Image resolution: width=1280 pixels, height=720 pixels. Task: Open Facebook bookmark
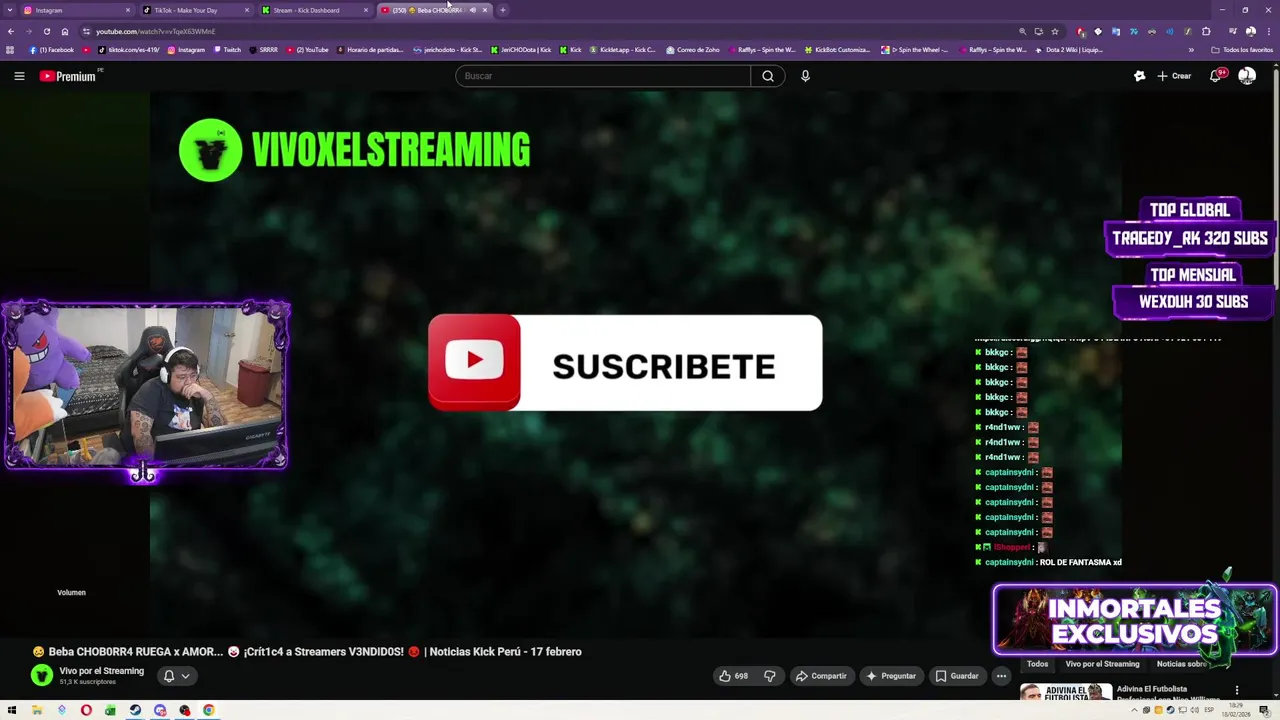52,50
